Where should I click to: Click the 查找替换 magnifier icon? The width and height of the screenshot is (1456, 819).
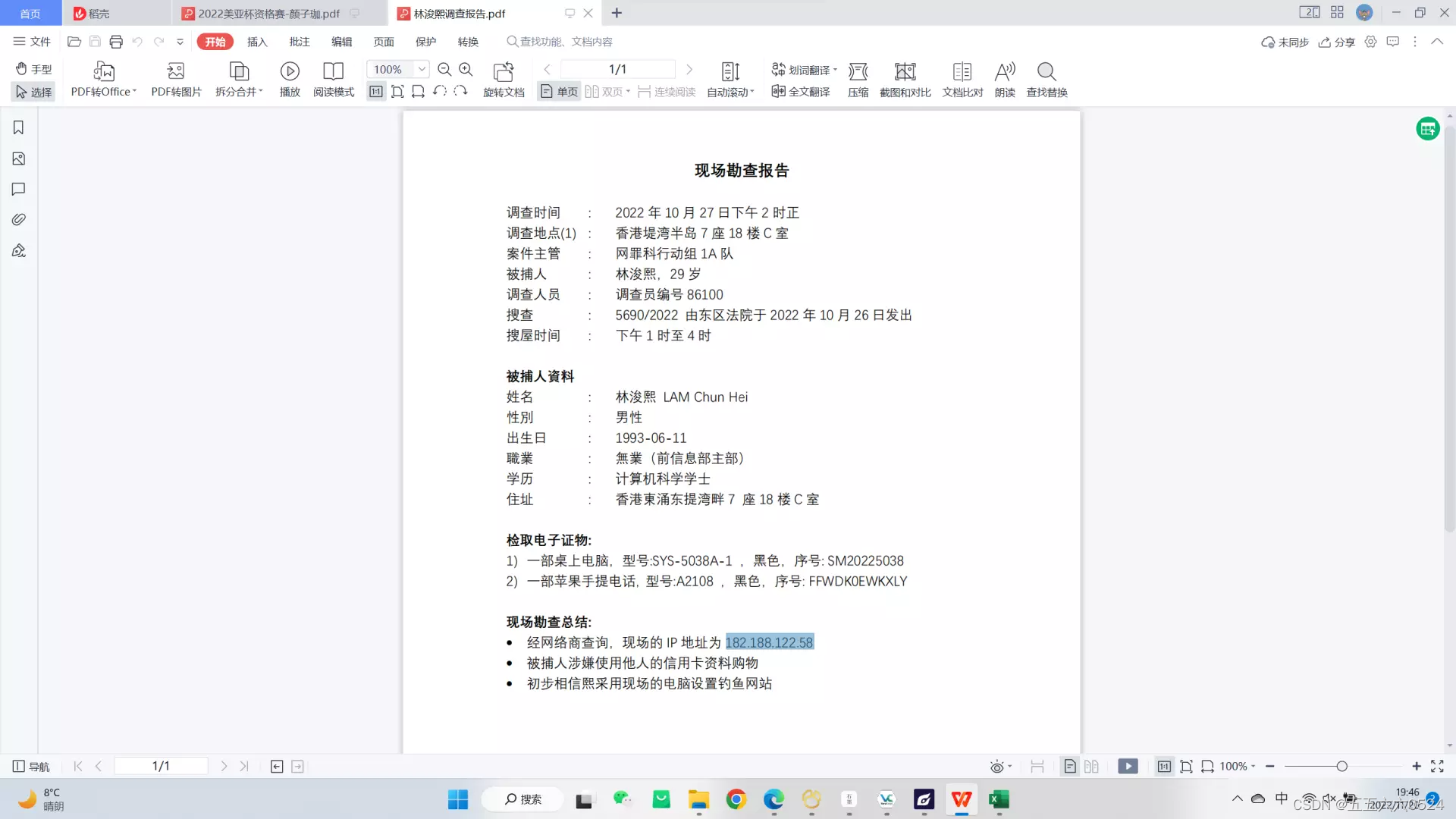(1046, 72)
